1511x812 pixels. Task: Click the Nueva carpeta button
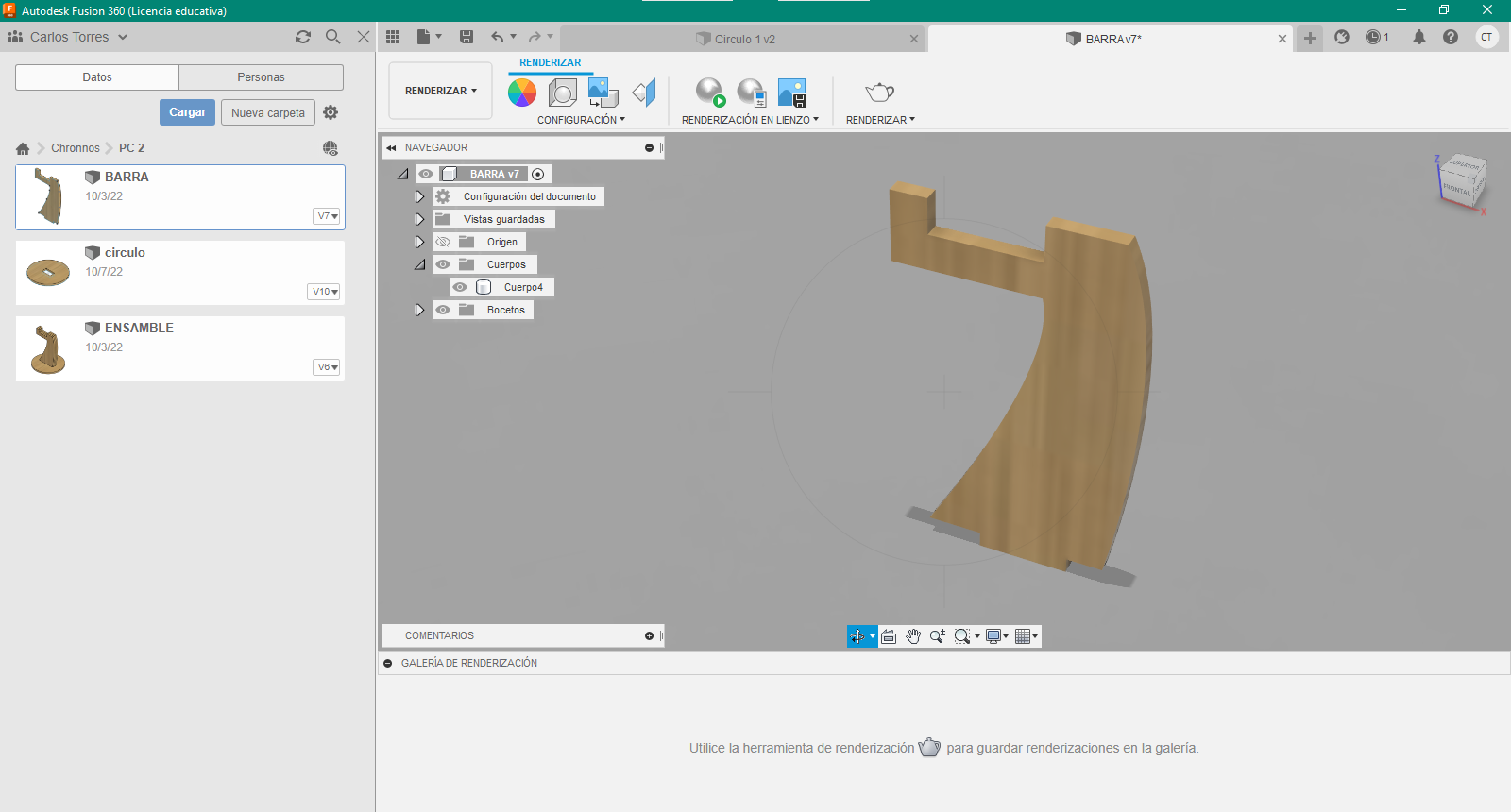[x=268, y=113]
